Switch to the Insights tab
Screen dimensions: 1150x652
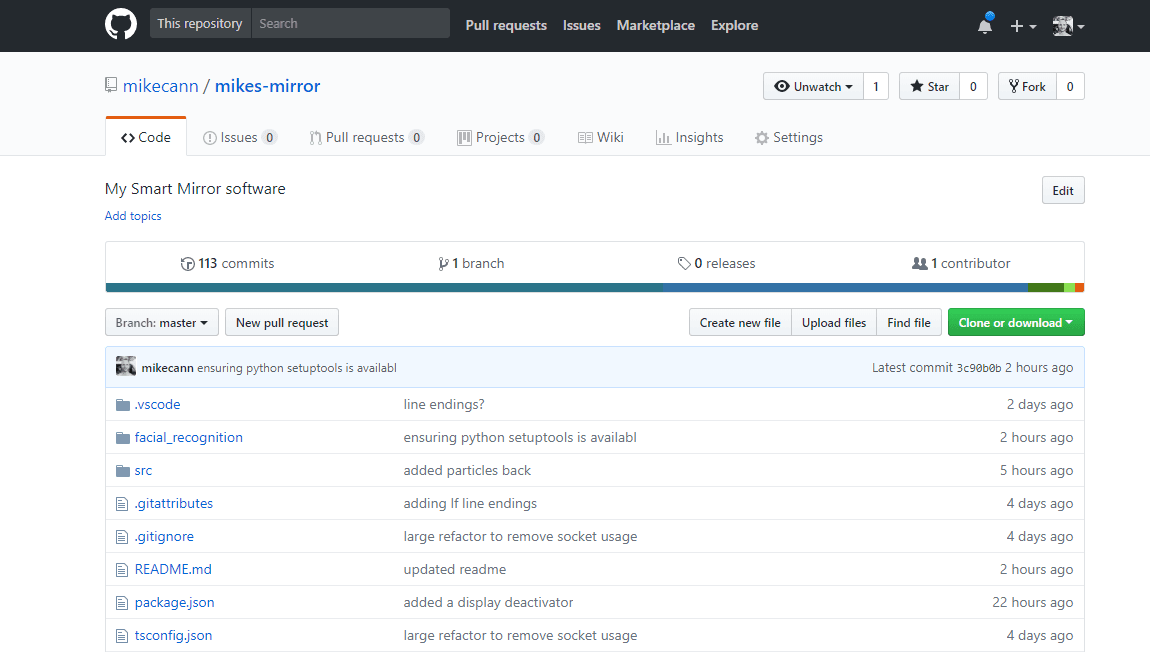[x=689, y=138]
